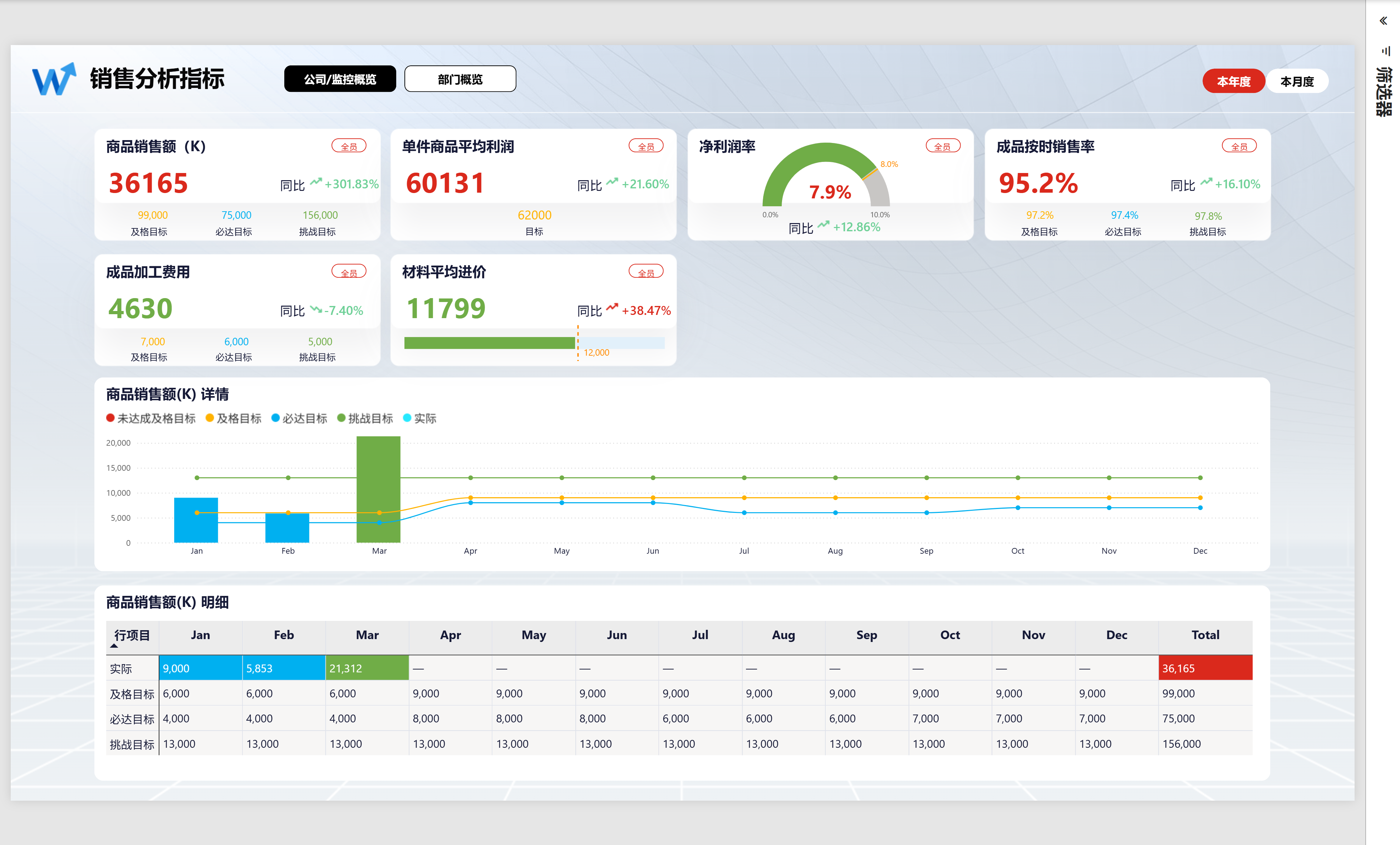1400x845 pixels.
Task: Expand the collapsed filter pane chevron
Action: click(1383, 21)
